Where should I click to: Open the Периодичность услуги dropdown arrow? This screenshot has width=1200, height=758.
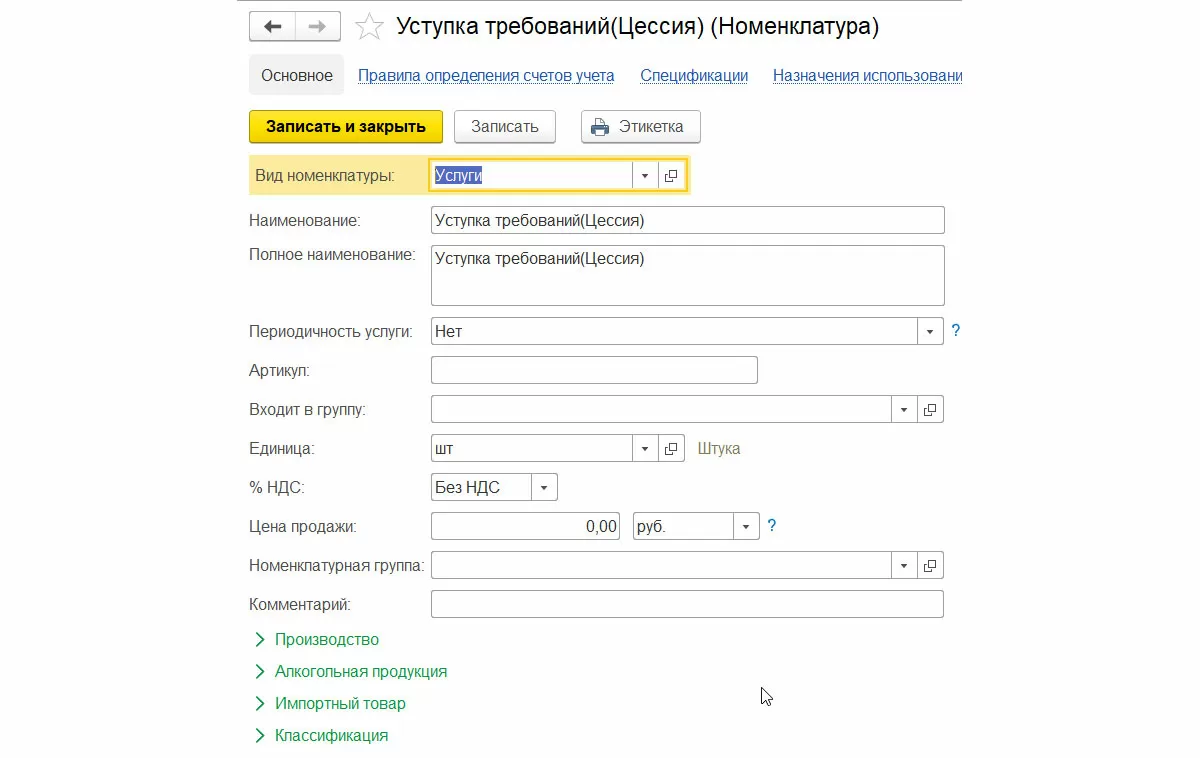(x=931, y=331)
